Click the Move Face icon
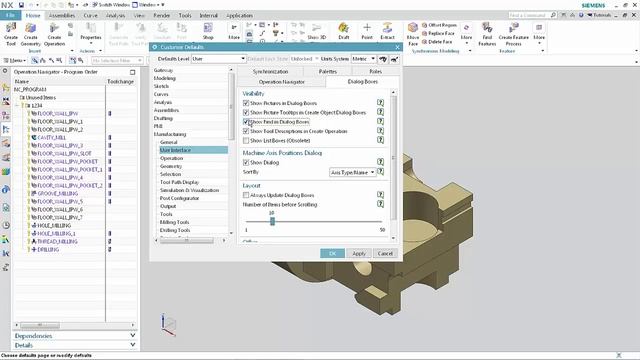This screenshot has width=640, height=360. (413, 28)
